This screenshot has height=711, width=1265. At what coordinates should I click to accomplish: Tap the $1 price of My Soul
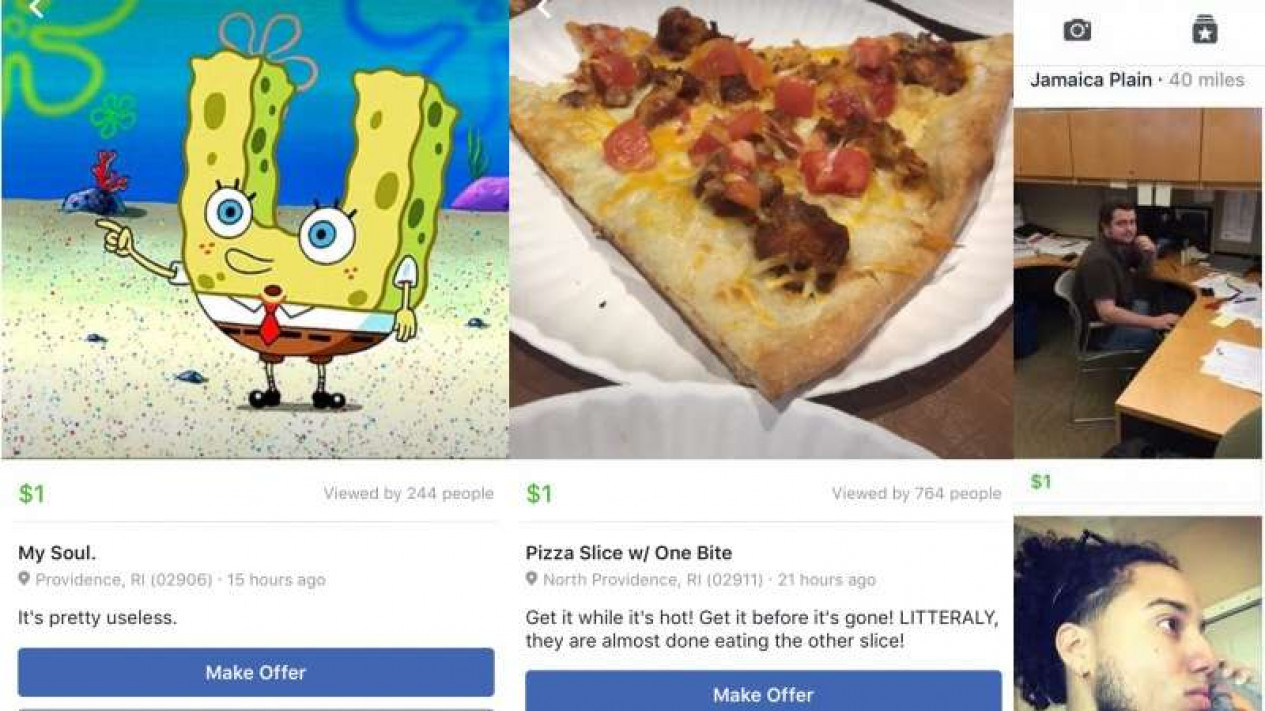click(x=32, y=493)
